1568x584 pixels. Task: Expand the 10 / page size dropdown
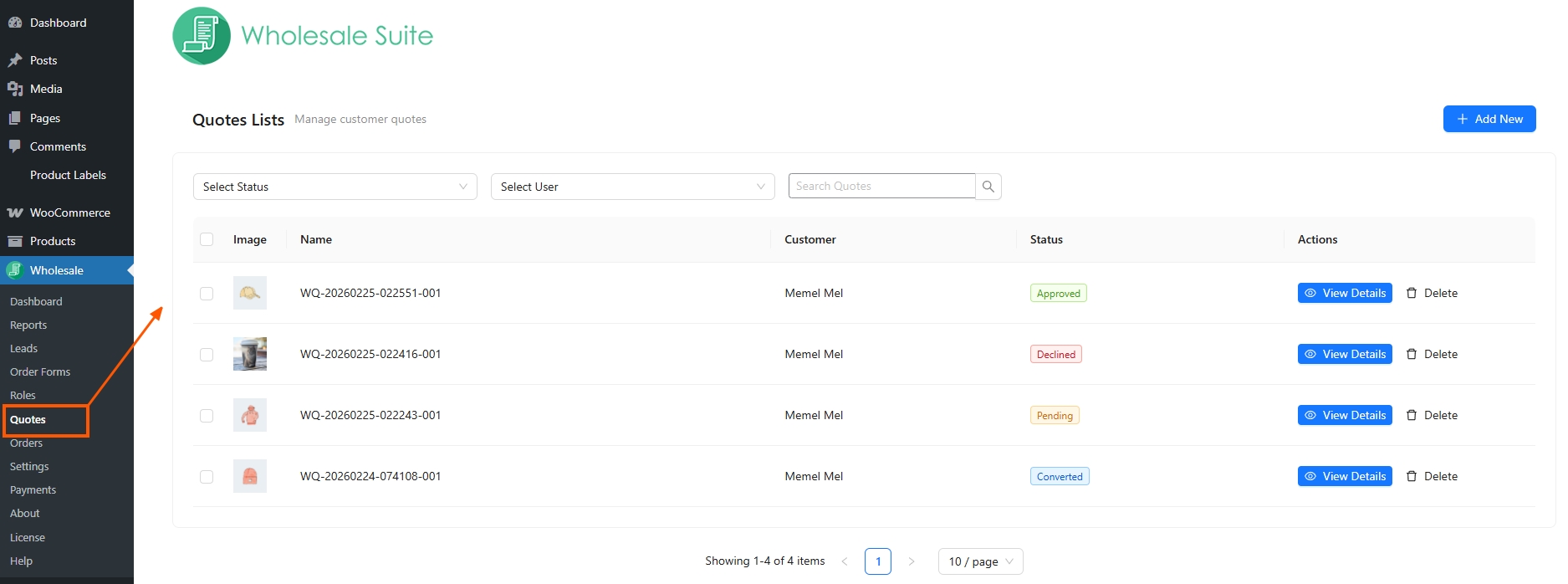(980, 561)
